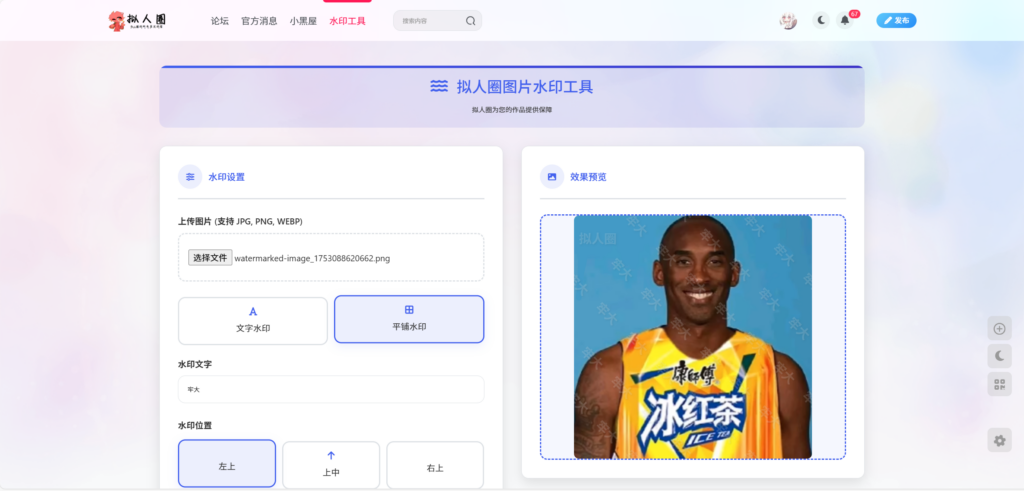The height and width of the screenshot is (491, 1024).
Task: Select the 平铺水印 mode option
Action: 409,319
